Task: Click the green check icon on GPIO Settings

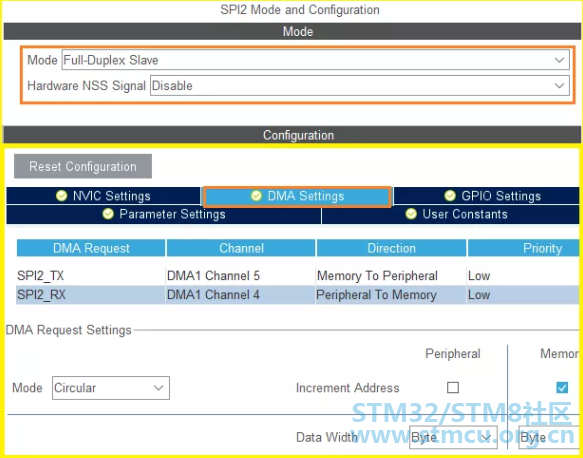Action: pyautogui.click(x=450, y=196)
